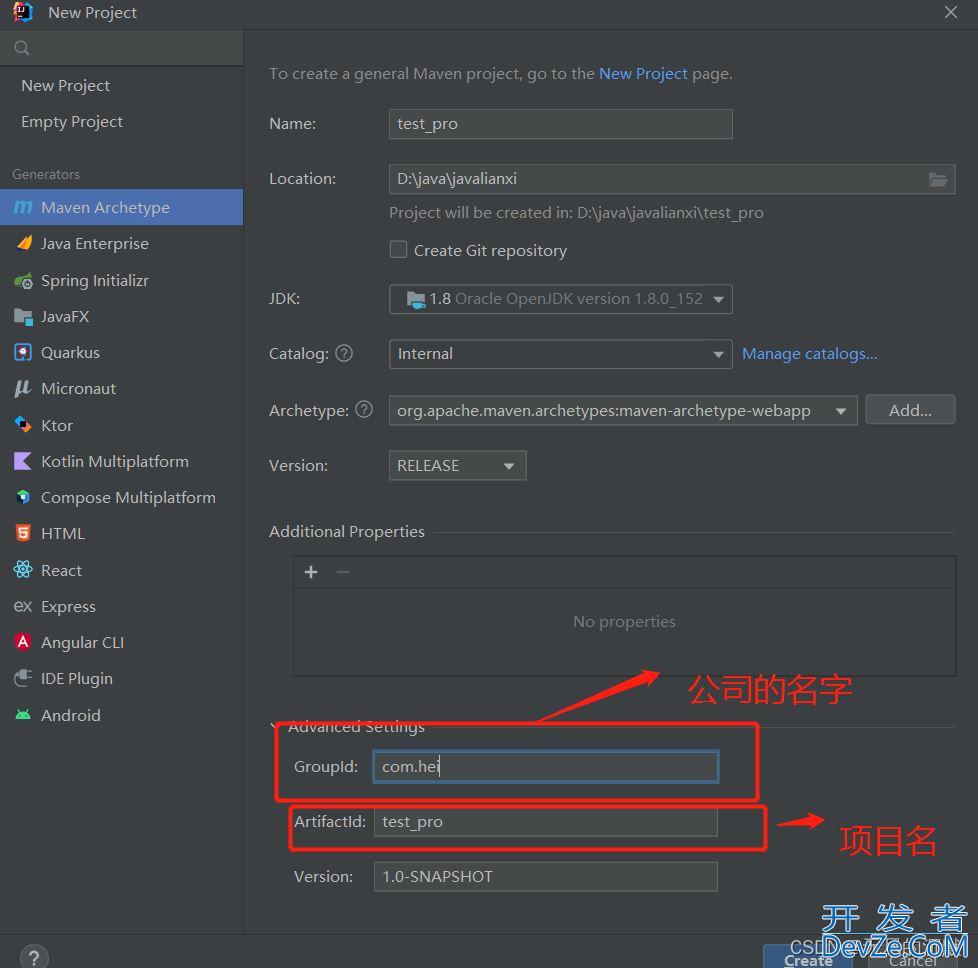Remove a property with the minus icon
This screenshot has width=978, height=968.
[342, 572]
